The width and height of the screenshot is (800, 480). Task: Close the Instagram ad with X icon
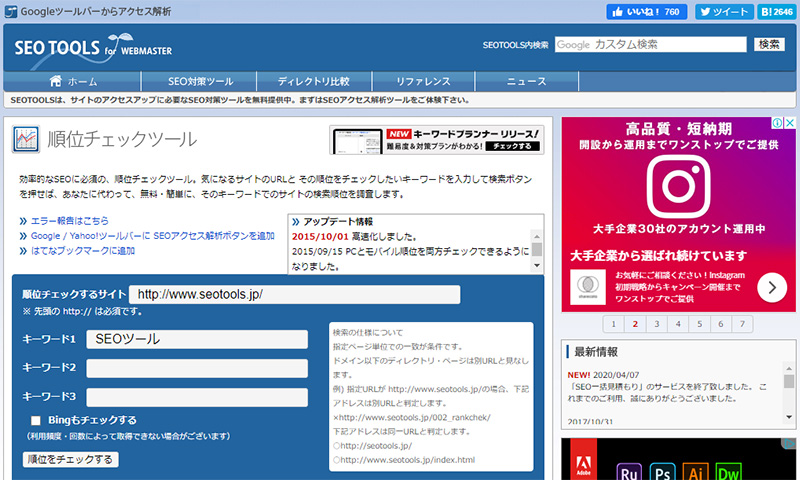click(x=790, y=123)
